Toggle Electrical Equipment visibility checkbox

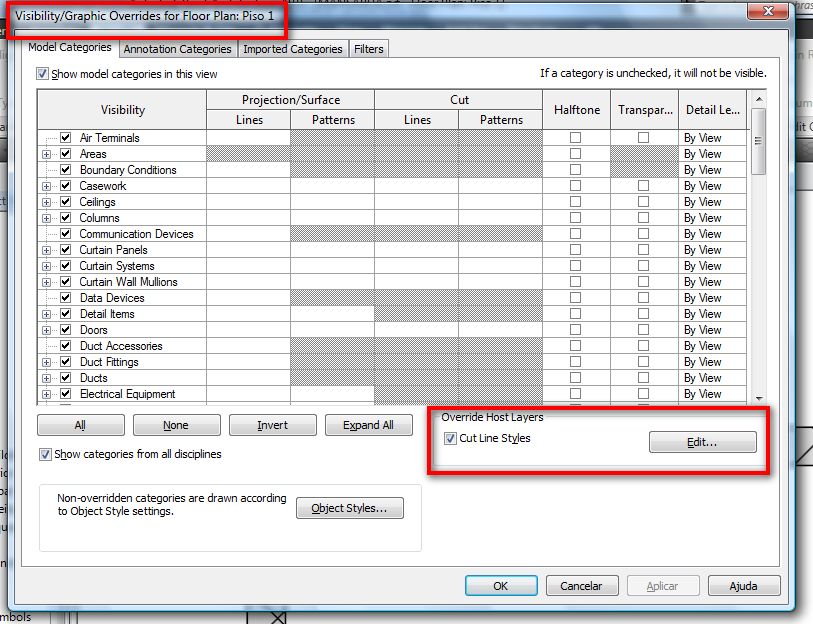coord(66,394)
